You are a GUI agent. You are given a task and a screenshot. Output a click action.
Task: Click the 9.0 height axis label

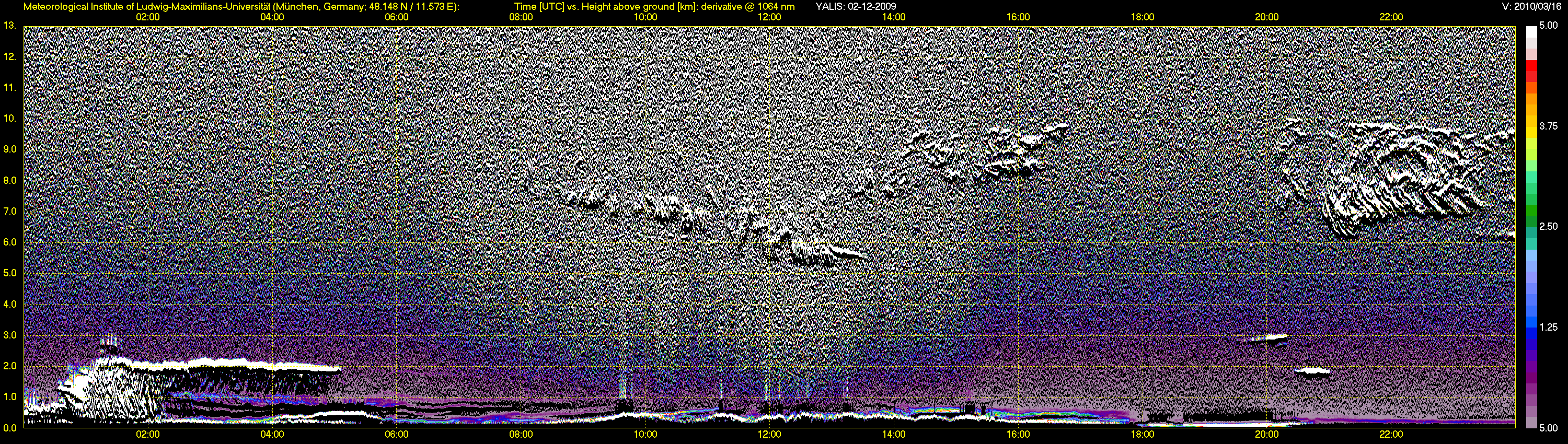(10, 149)
